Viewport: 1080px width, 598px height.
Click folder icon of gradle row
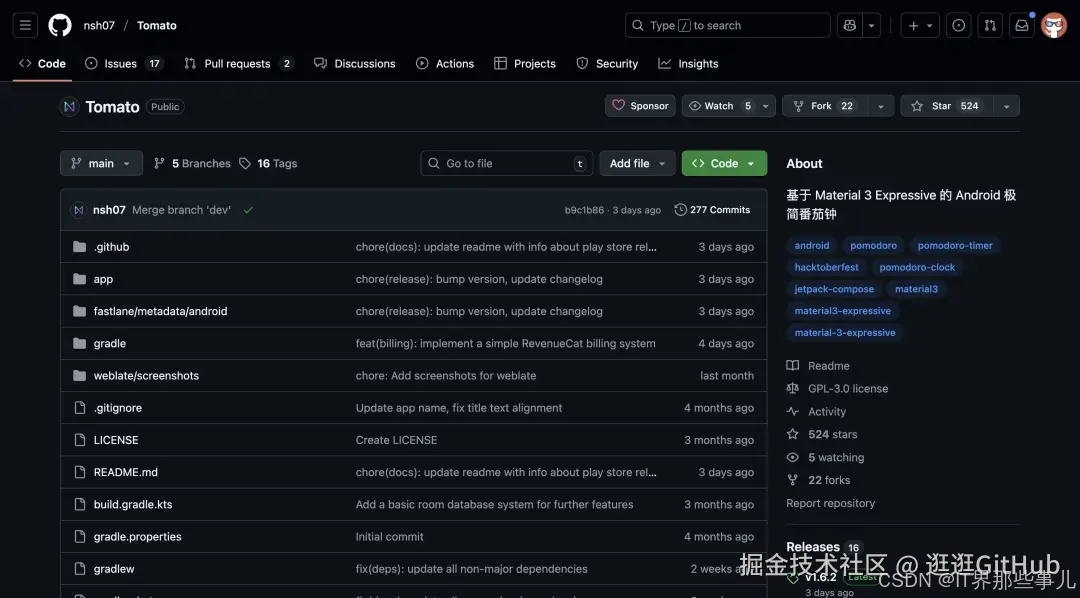tap(80, 343)
